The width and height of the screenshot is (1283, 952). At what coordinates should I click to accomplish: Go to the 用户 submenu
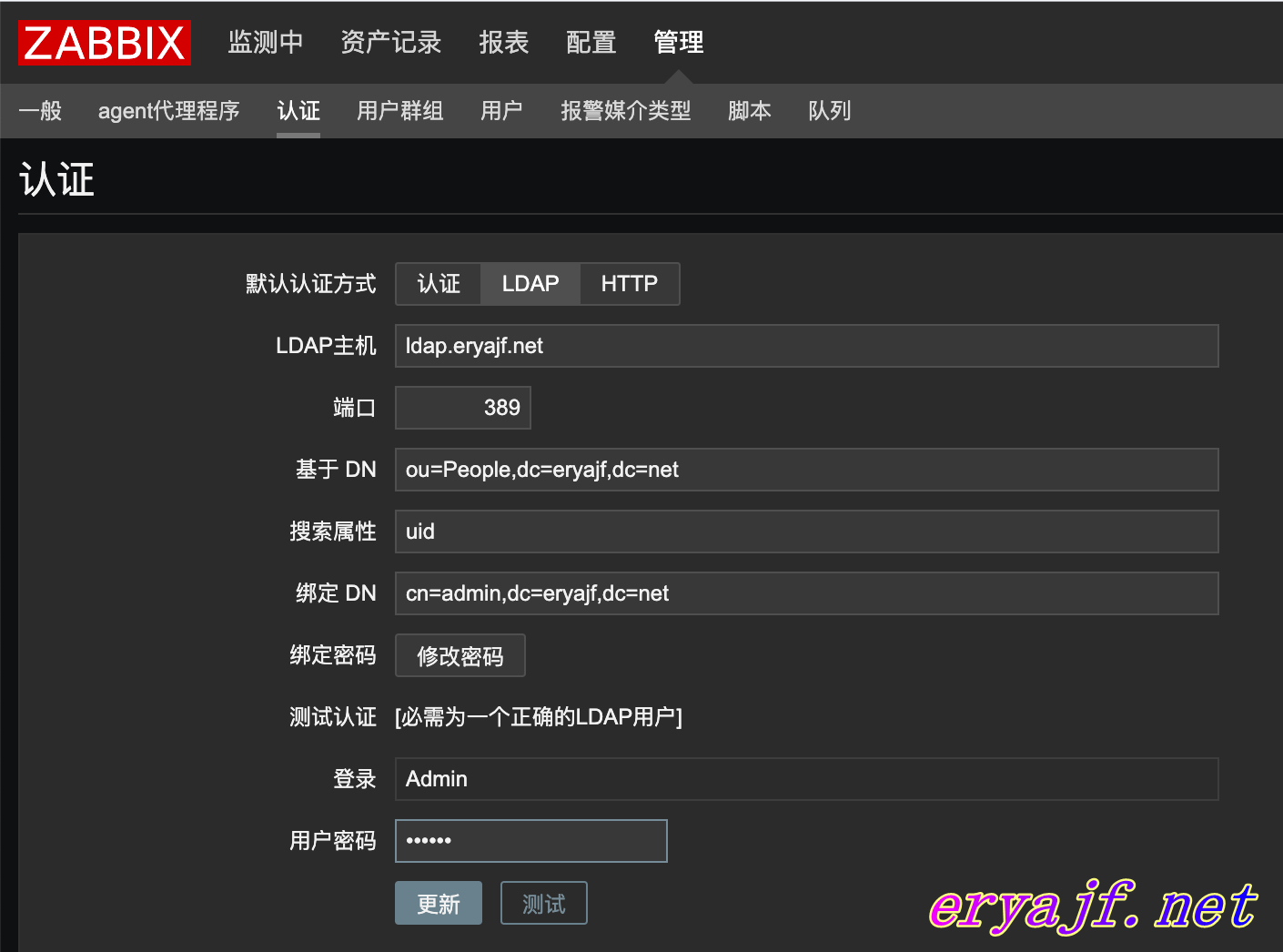coord(501,111)
